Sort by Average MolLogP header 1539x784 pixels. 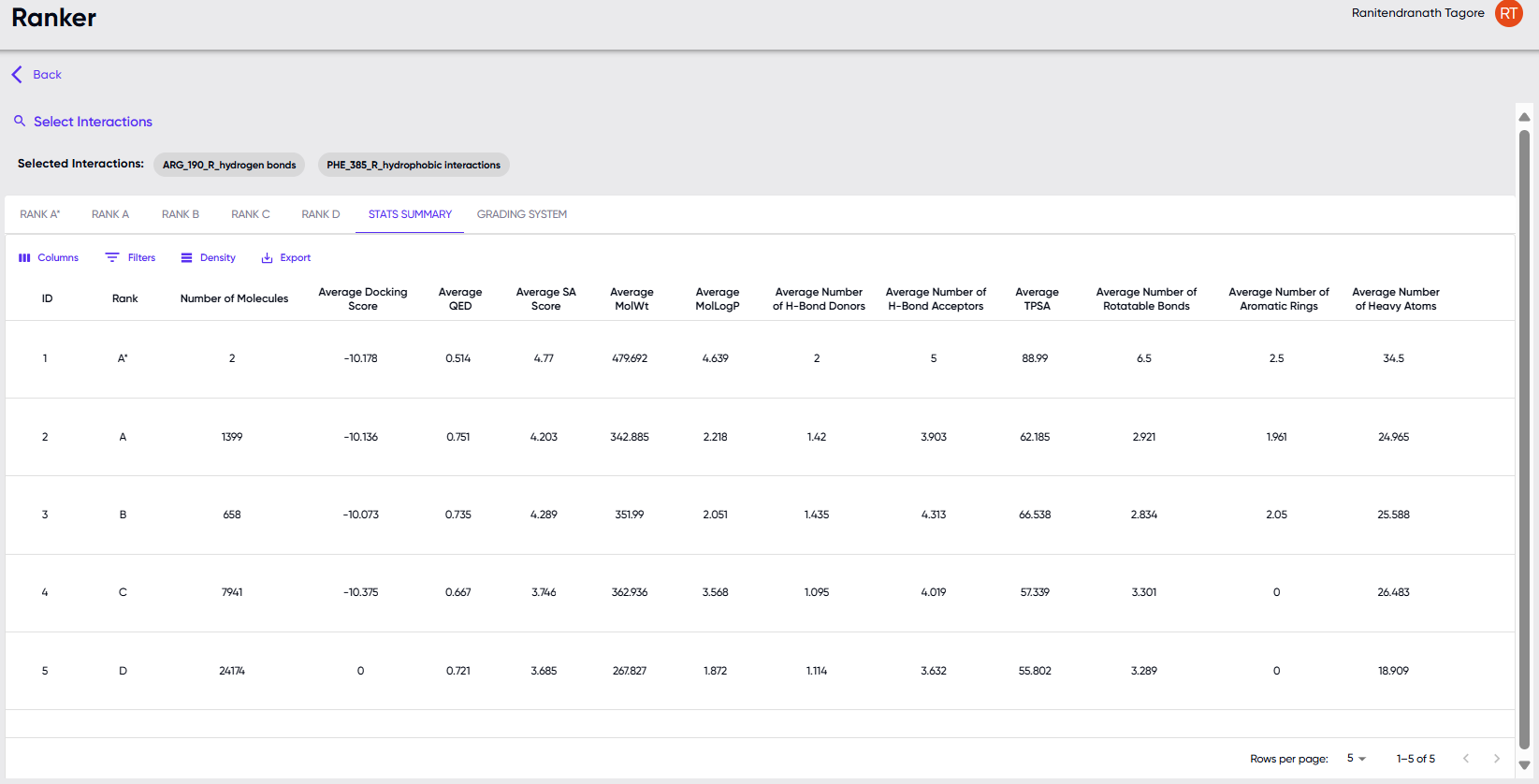click(718, 299)
